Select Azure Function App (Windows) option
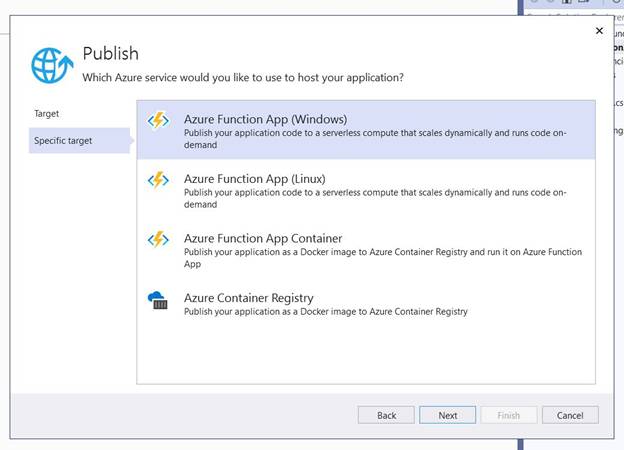The image size is (624, 450). point(366,130)
